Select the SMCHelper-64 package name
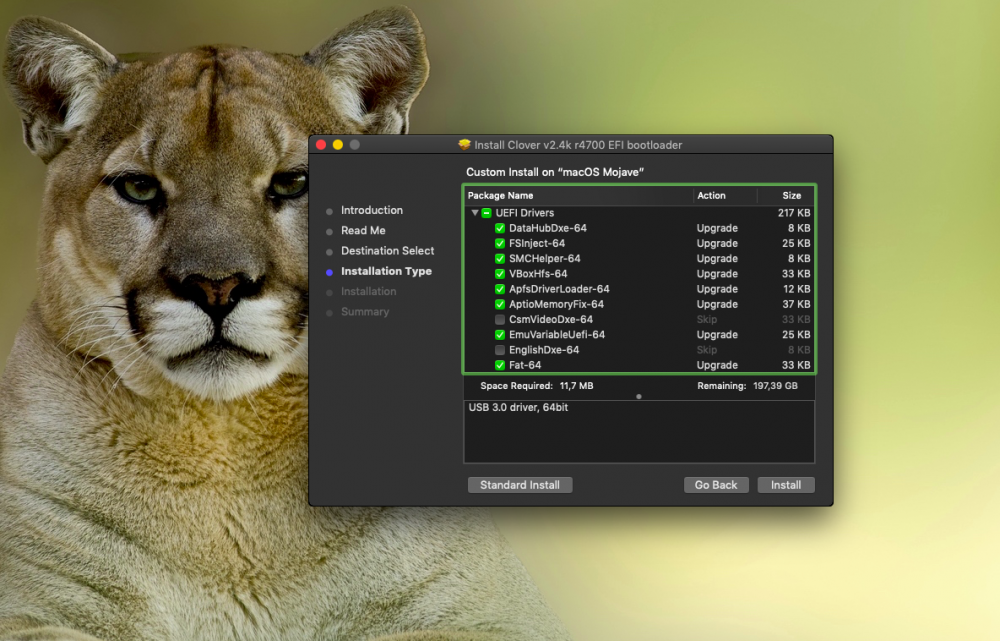 click(545, 259)
